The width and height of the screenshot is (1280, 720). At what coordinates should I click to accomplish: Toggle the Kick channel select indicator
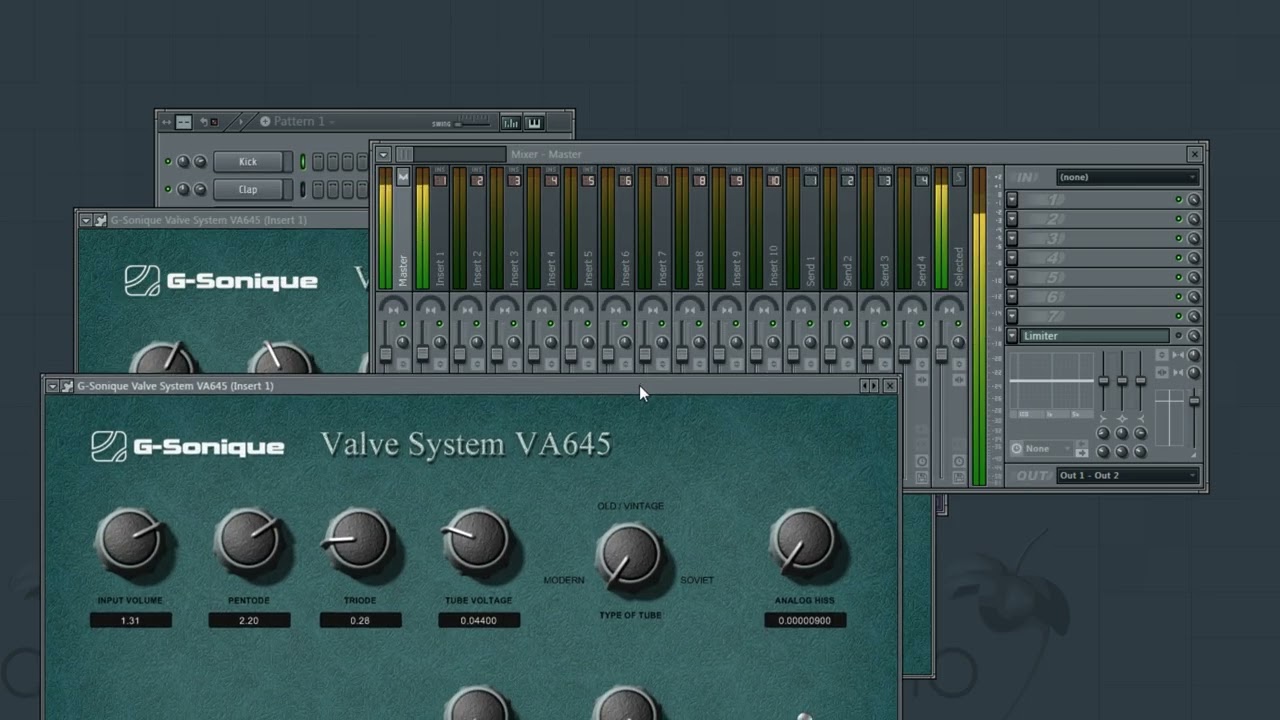click(303, 162)
